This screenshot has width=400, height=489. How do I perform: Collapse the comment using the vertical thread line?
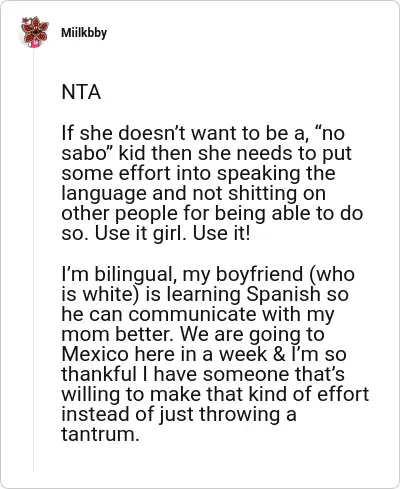point(33,260)
